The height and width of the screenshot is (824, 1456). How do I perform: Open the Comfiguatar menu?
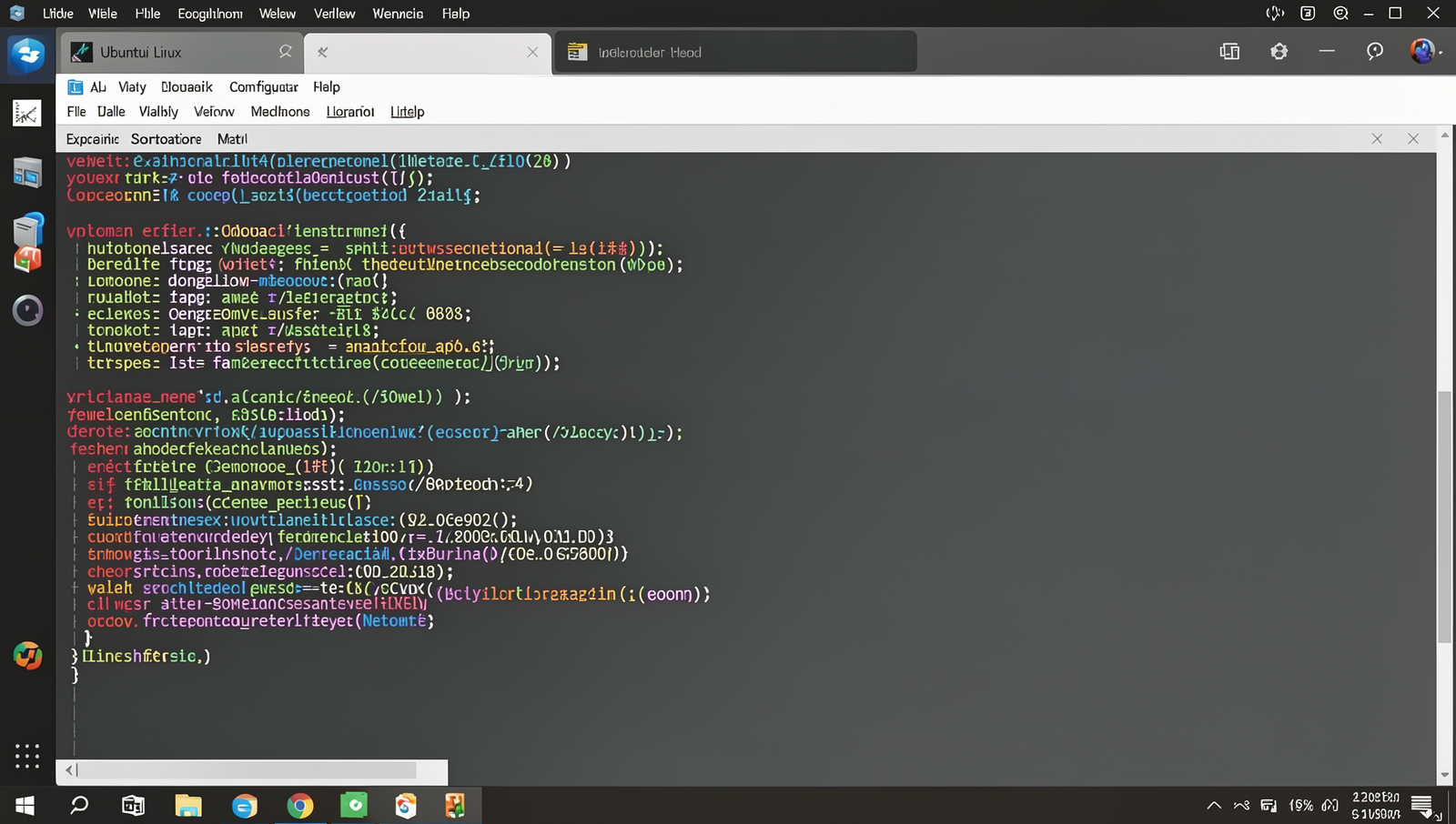coord(264,87)
